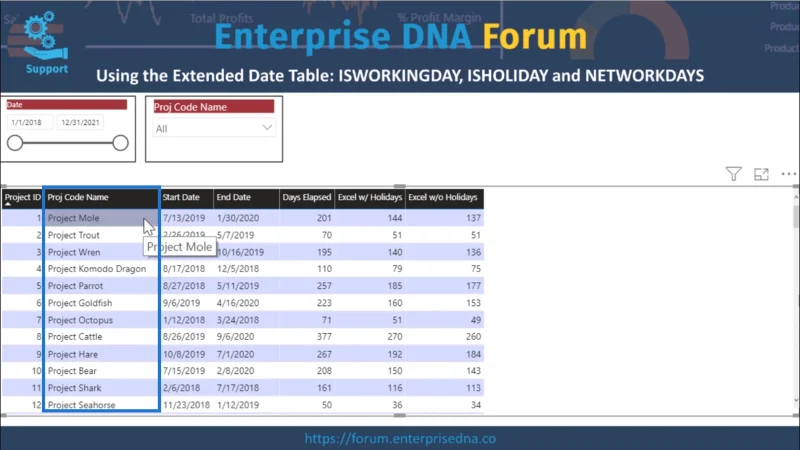800x450 pixels.
Task: Select the left date slider handle
Action: coord(15,143)
